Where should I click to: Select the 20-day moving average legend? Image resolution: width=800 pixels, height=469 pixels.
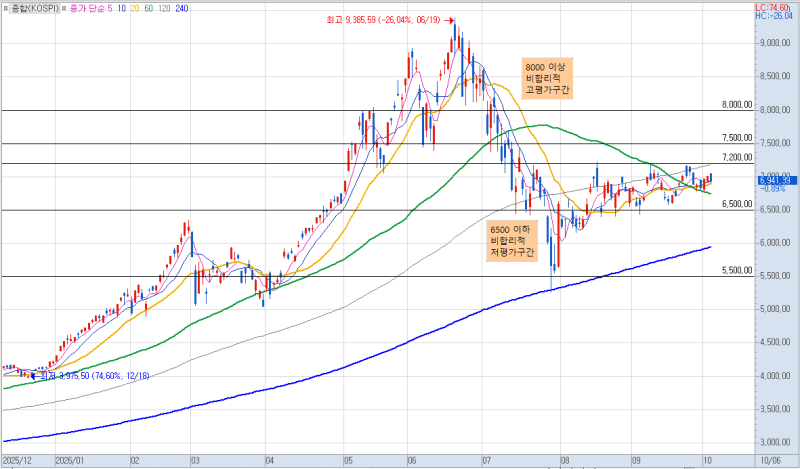135,8
